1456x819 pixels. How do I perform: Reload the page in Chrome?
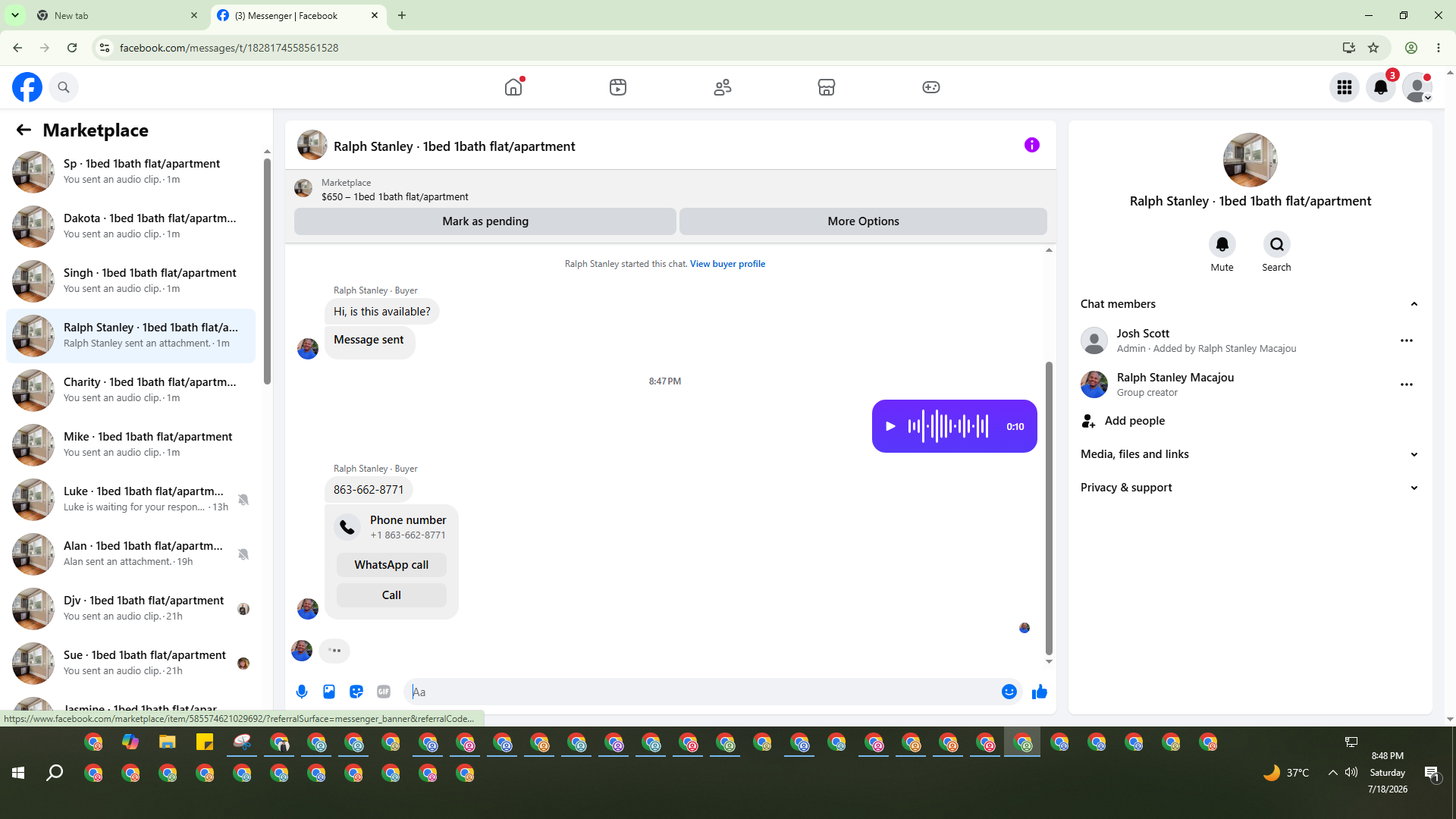coord(72,48)
